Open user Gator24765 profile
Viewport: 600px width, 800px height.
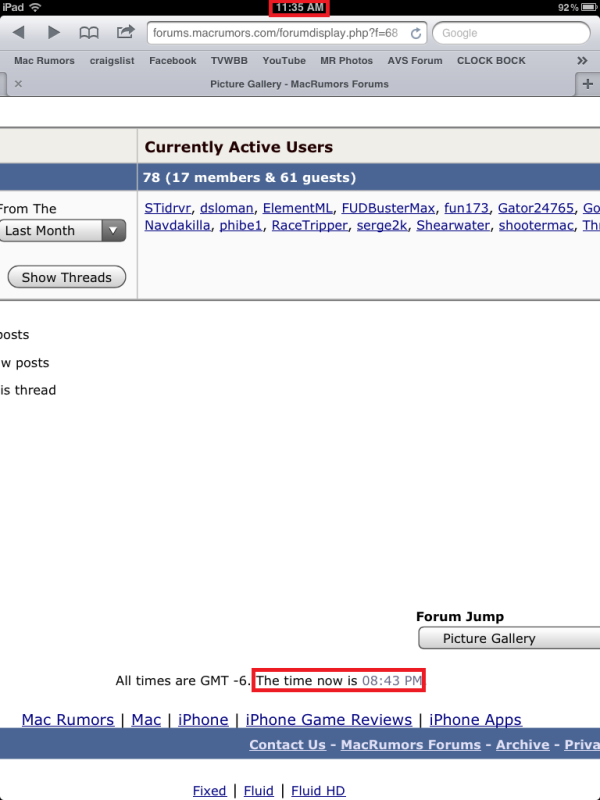pyautogui.click(x=536, y=208)
